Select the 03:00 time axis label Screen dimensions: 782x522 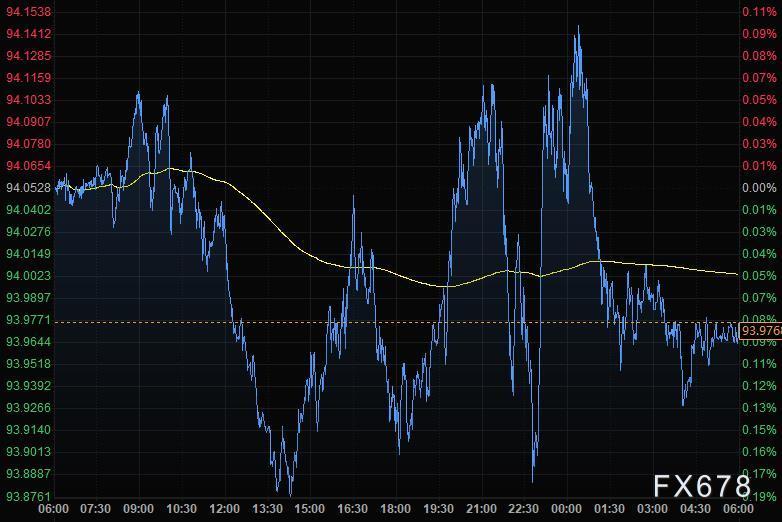click(x=652, y=509)
